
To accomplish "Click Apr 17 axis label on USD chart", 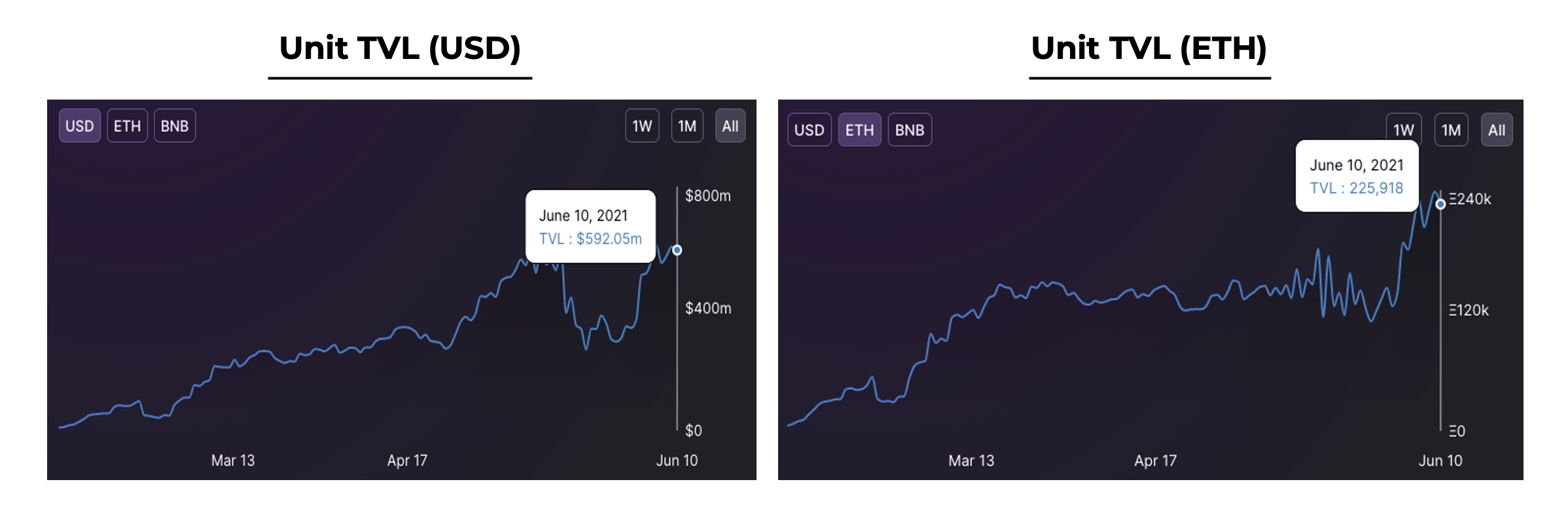I will [407, 460].
